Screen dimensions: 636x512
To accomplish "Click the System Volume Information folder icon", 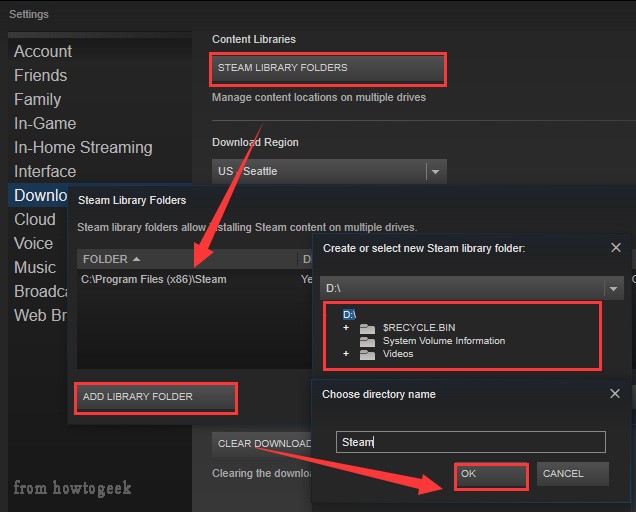I will tap(367, 341).
